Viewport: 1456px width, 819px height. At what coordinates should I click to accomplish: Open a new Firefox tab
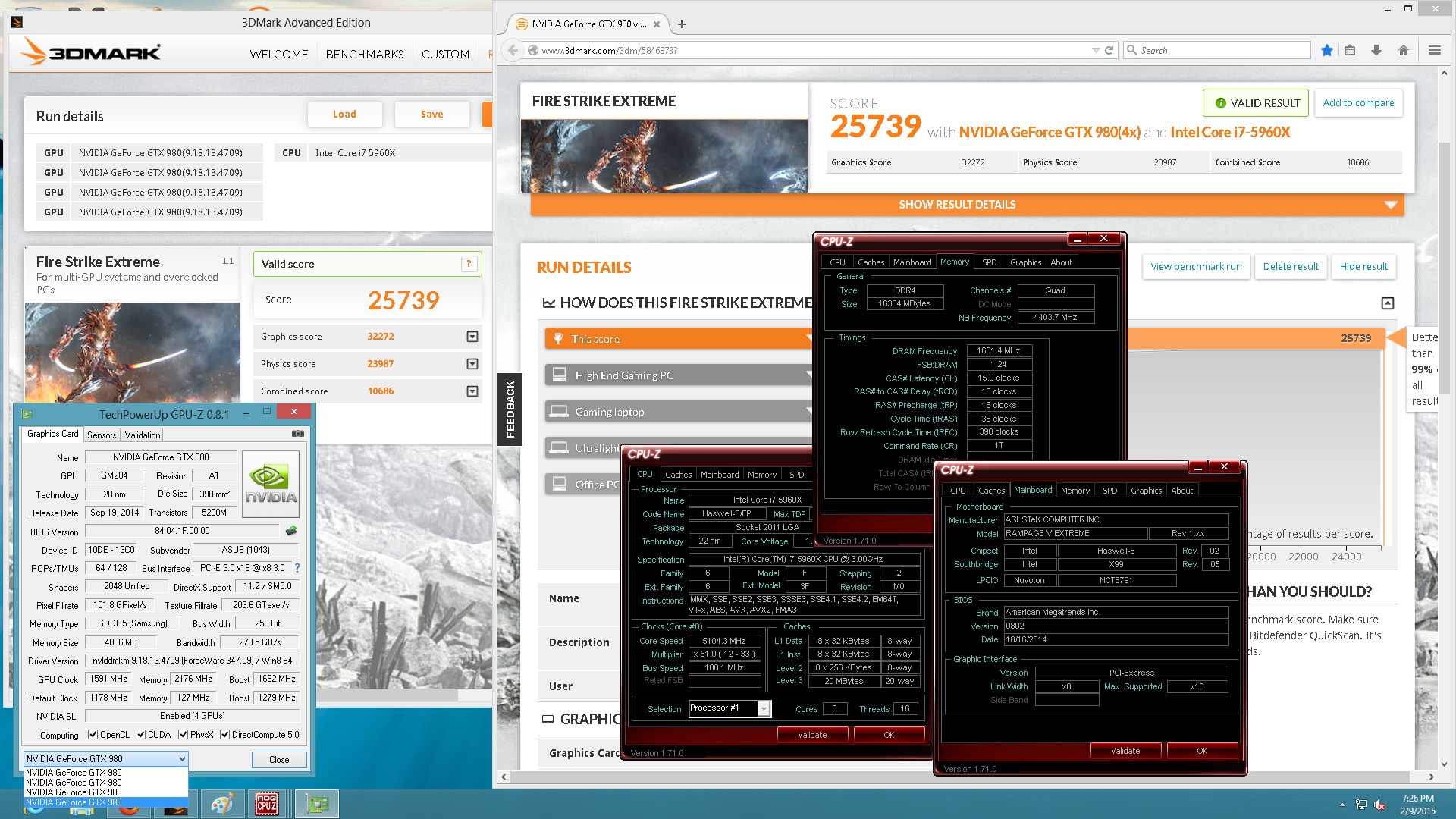point(681,24)
